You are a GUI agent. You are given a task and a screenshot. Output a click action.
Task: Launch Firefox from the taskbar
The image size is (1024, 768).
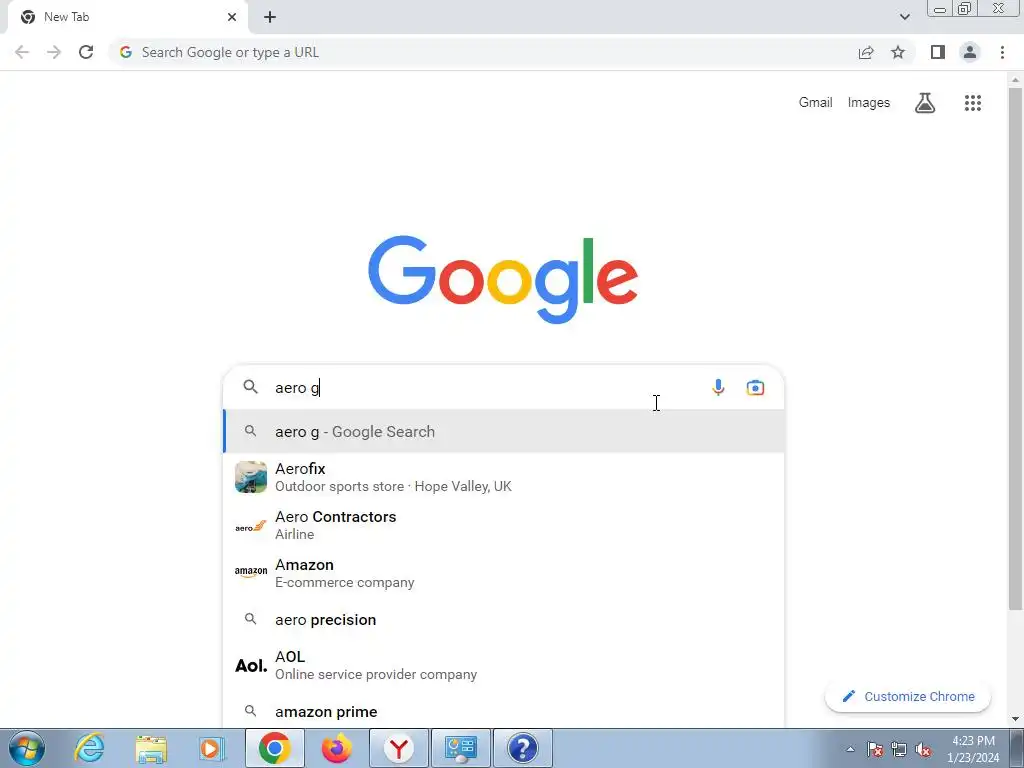(x=336, y=748)
